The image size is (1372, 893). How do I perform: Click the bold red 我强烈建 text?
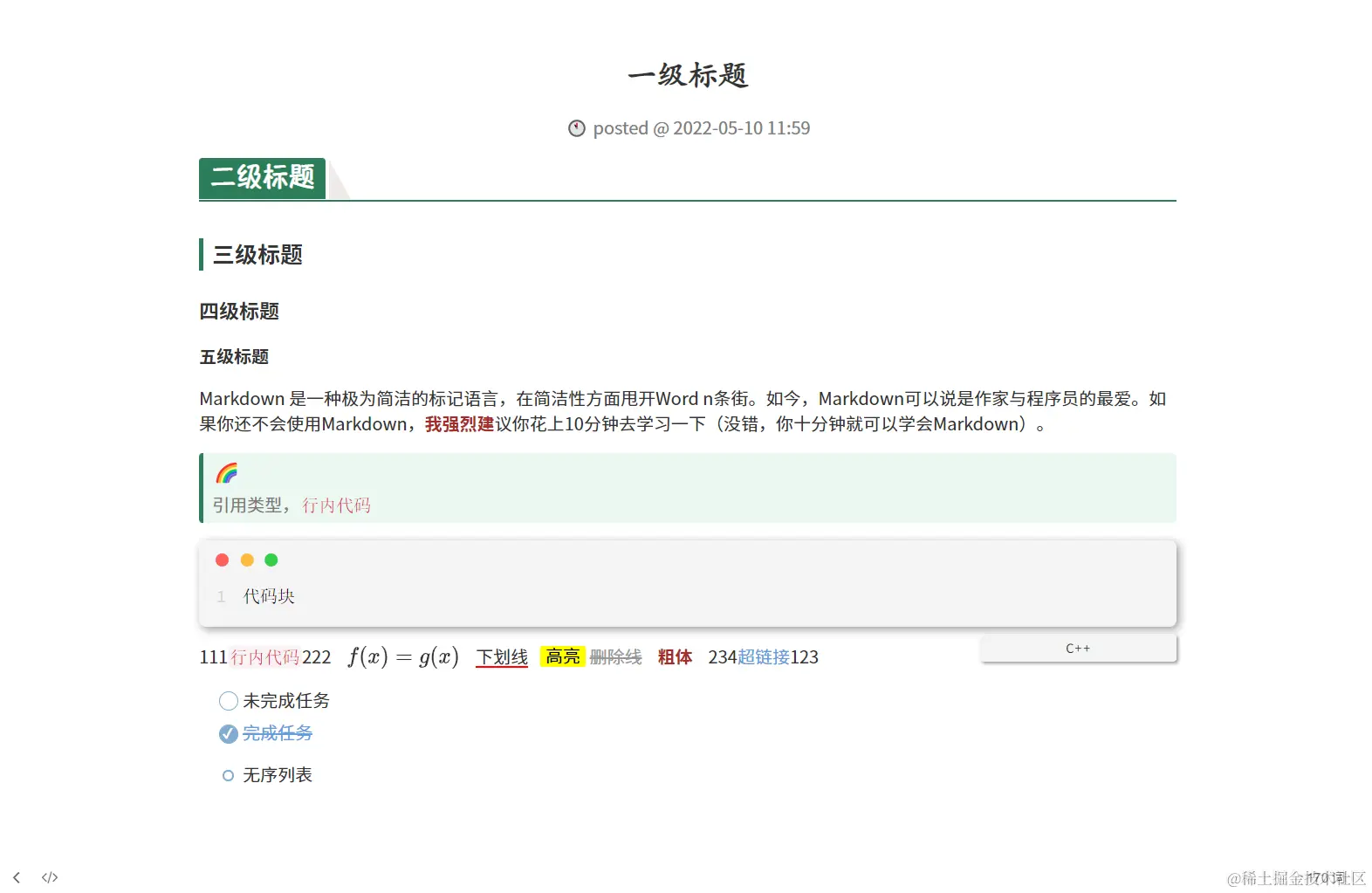click(x=460, y=424)
